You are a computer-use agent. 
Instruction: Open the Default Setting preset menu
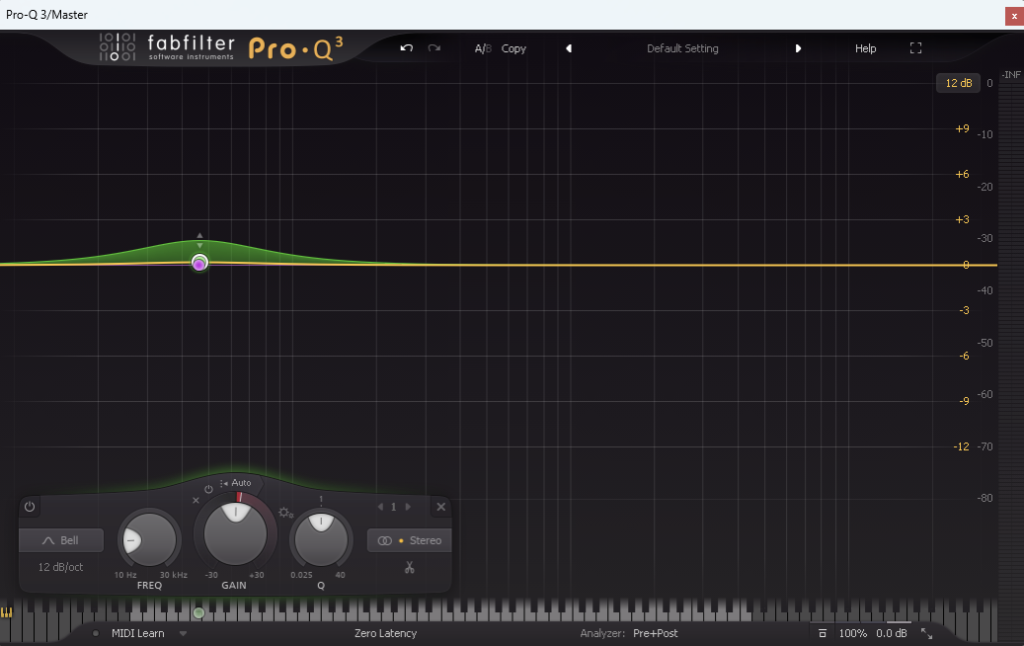(x=682, y=48)
